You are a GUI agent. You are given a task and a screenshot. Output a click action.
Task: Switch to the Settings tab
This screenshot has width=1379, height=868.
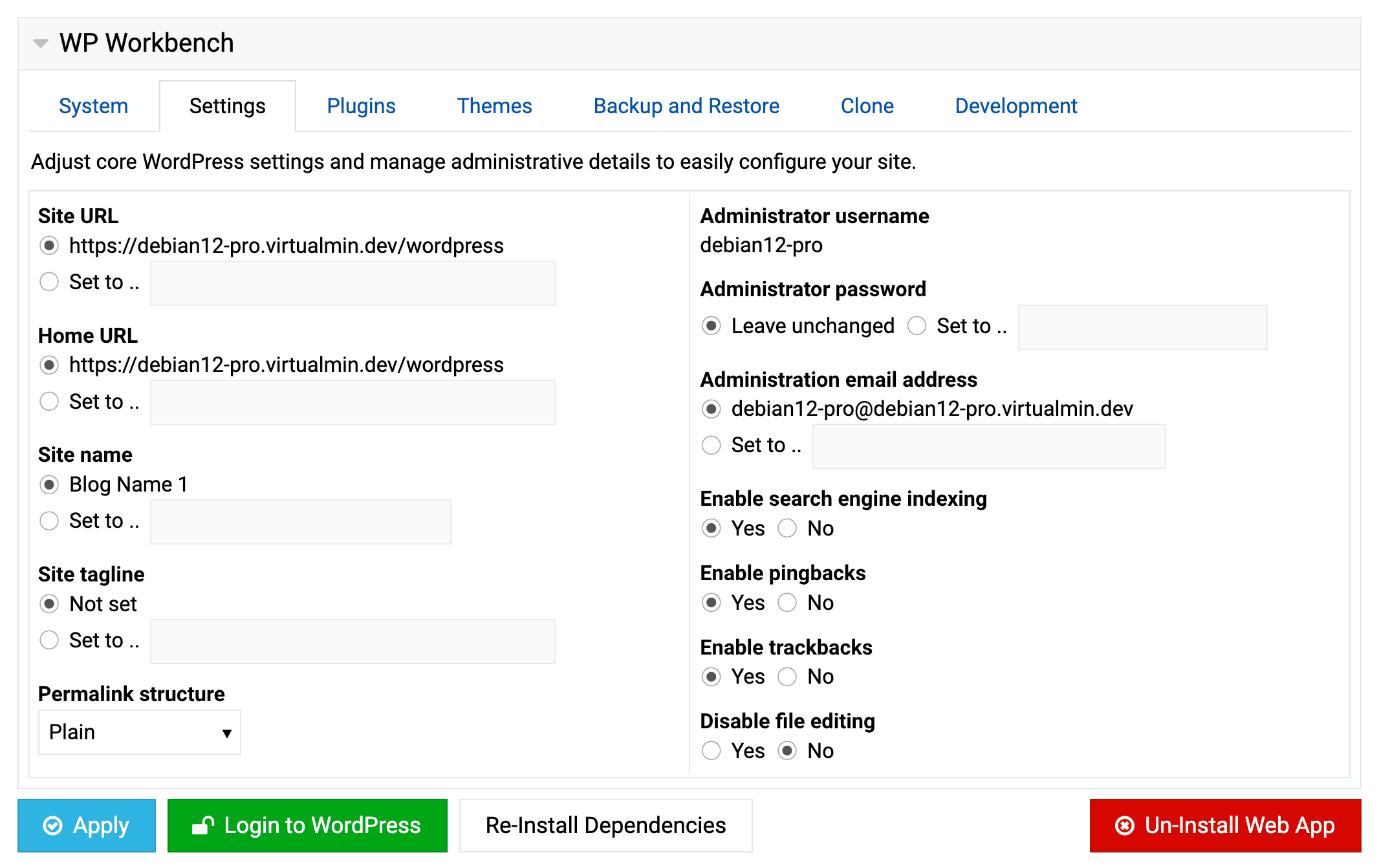click(x=227, y=106)
